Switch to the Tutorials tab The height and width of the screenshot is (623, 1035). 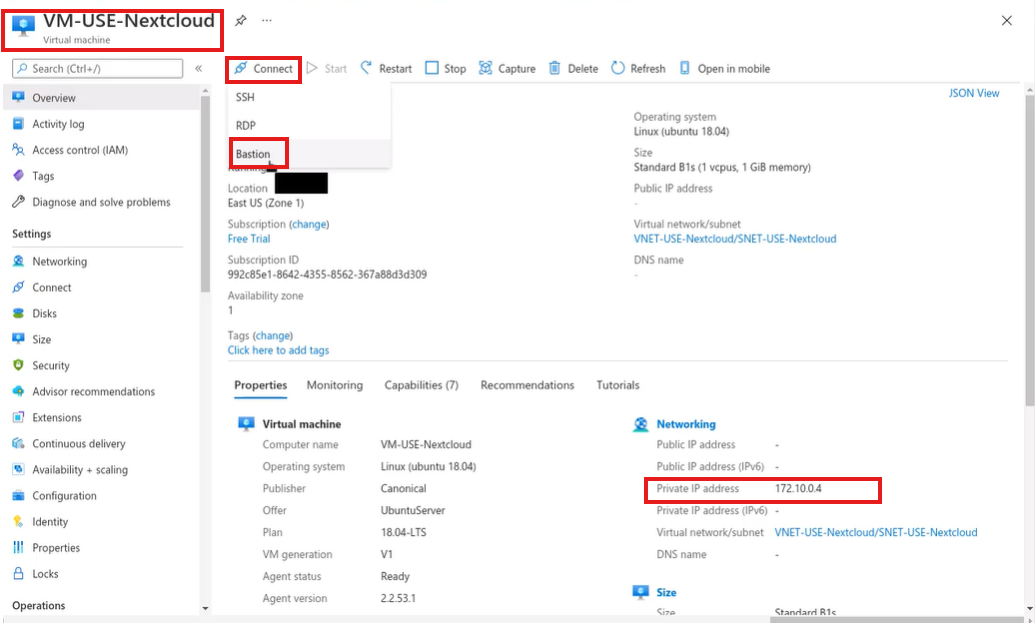click(618, 385)
